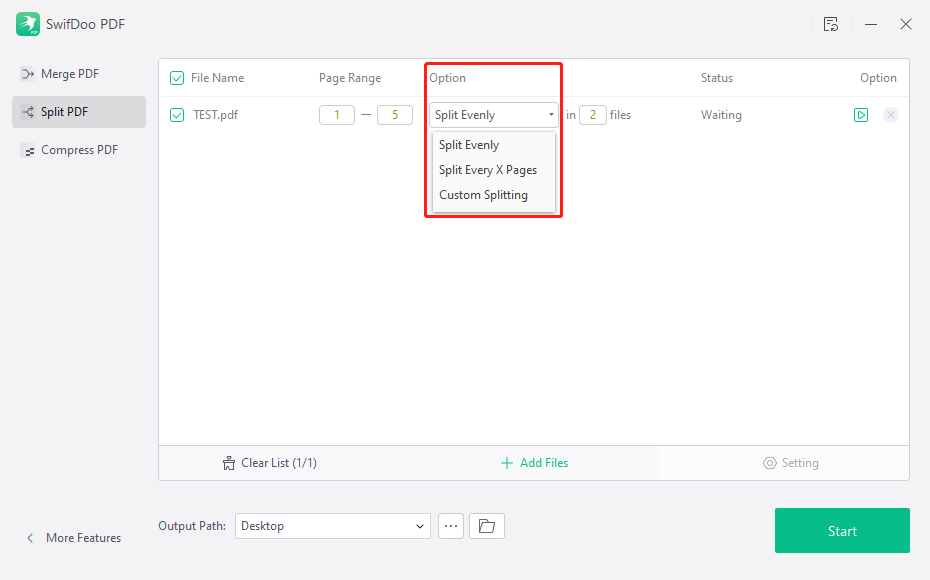
Task: Start splitting TEST.pdf via its green play icon
Action: (x=861, y=114)
